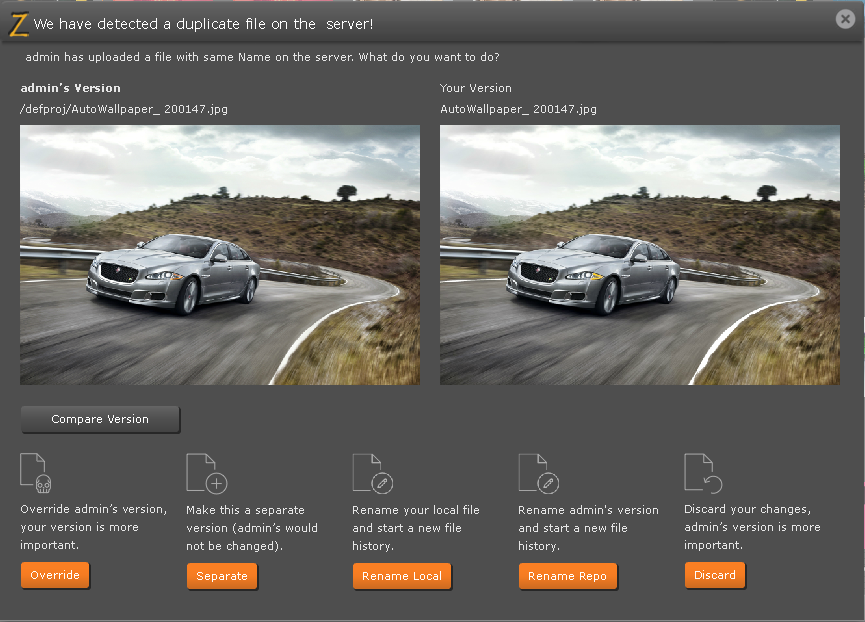Open Your Version car image preview
This screenshot has width=865, height=622.
tap(640, 255)
